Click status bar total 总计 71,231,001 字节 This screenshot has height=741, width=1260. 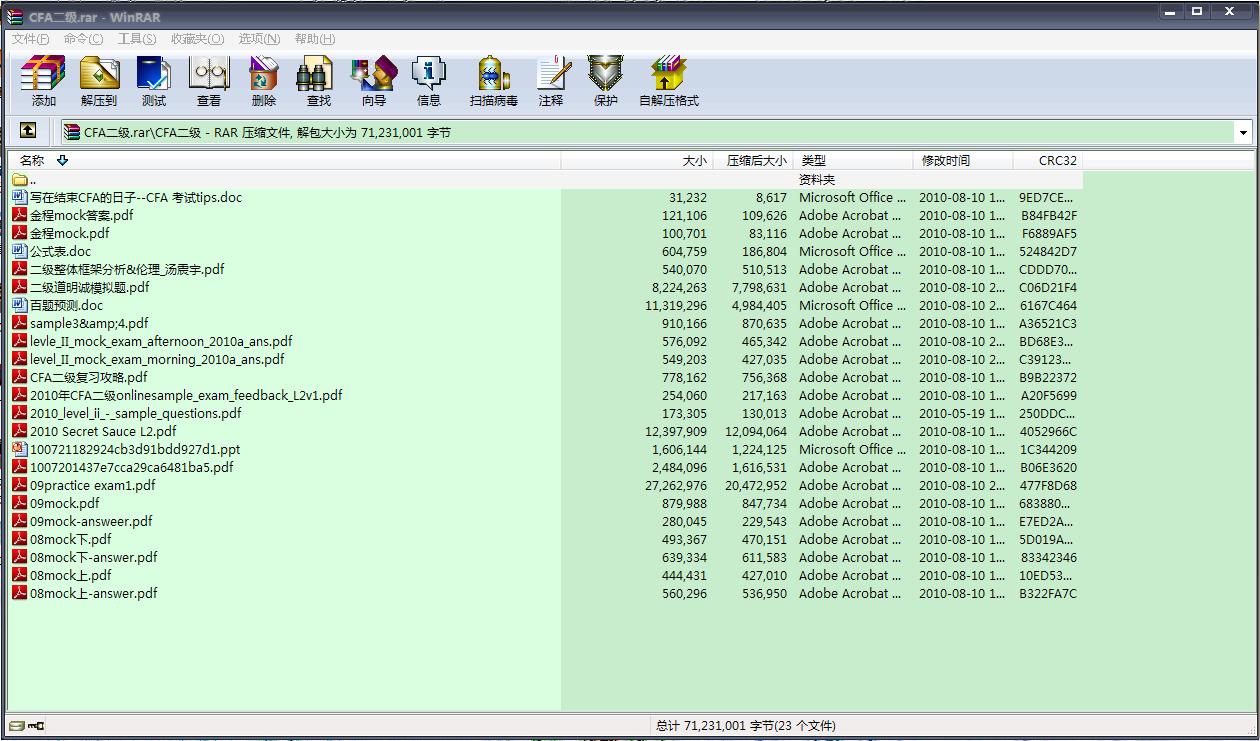[x=746, y=726]
